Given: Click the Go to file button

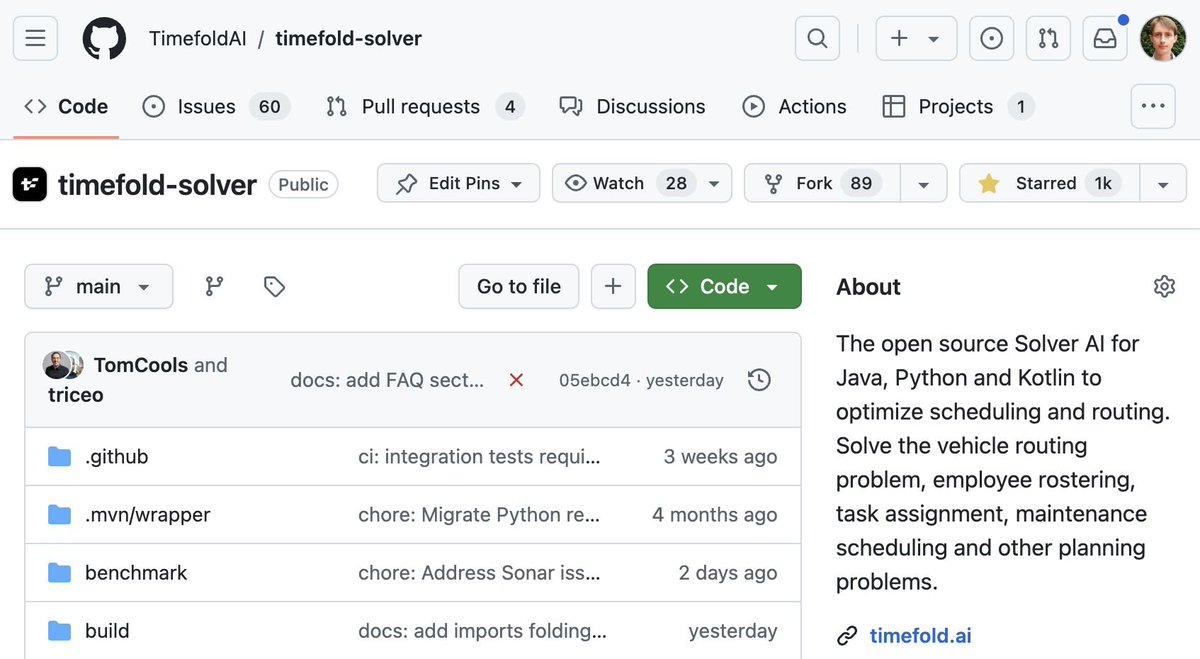Looking at the screenshot, I should 519,286.
